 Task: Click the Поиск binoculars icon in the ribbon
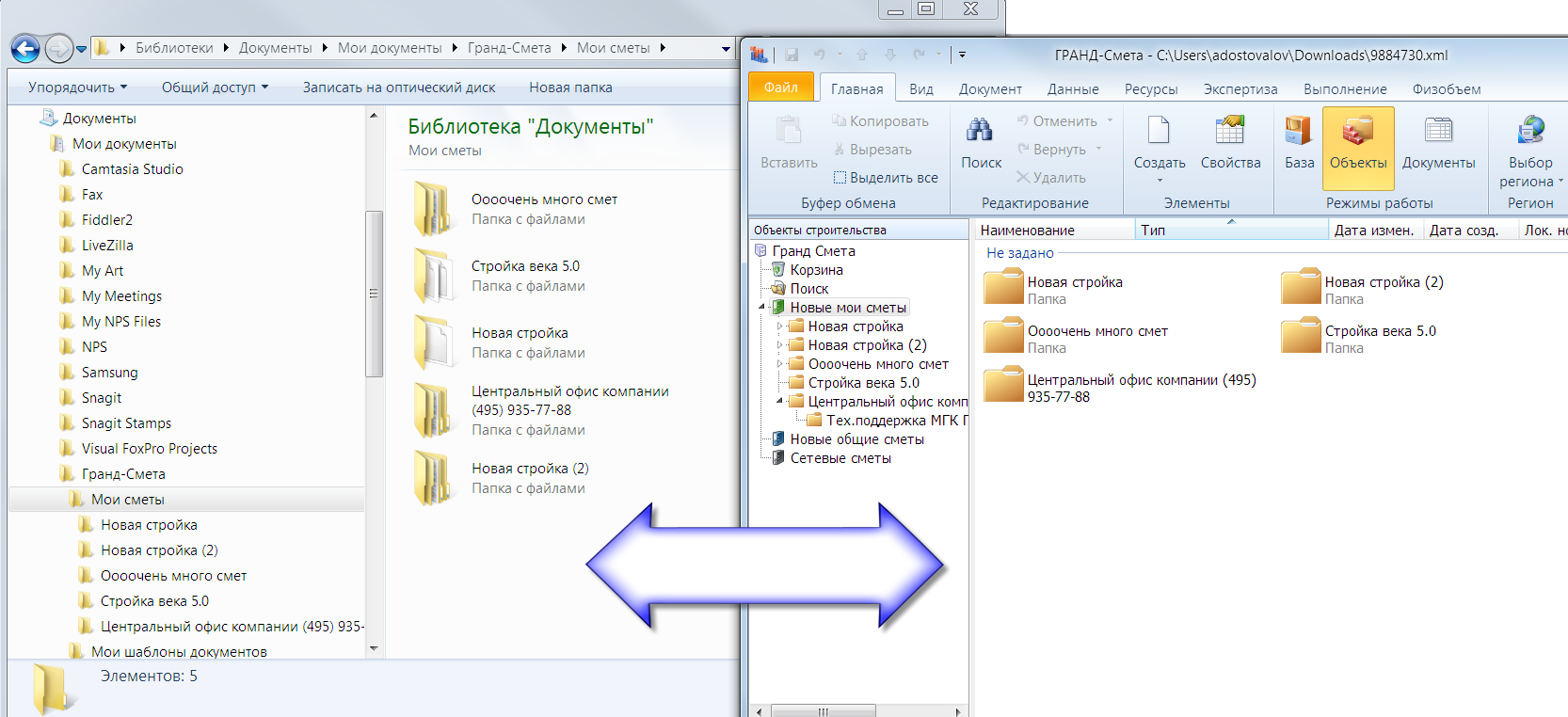(x=981, y=130)
